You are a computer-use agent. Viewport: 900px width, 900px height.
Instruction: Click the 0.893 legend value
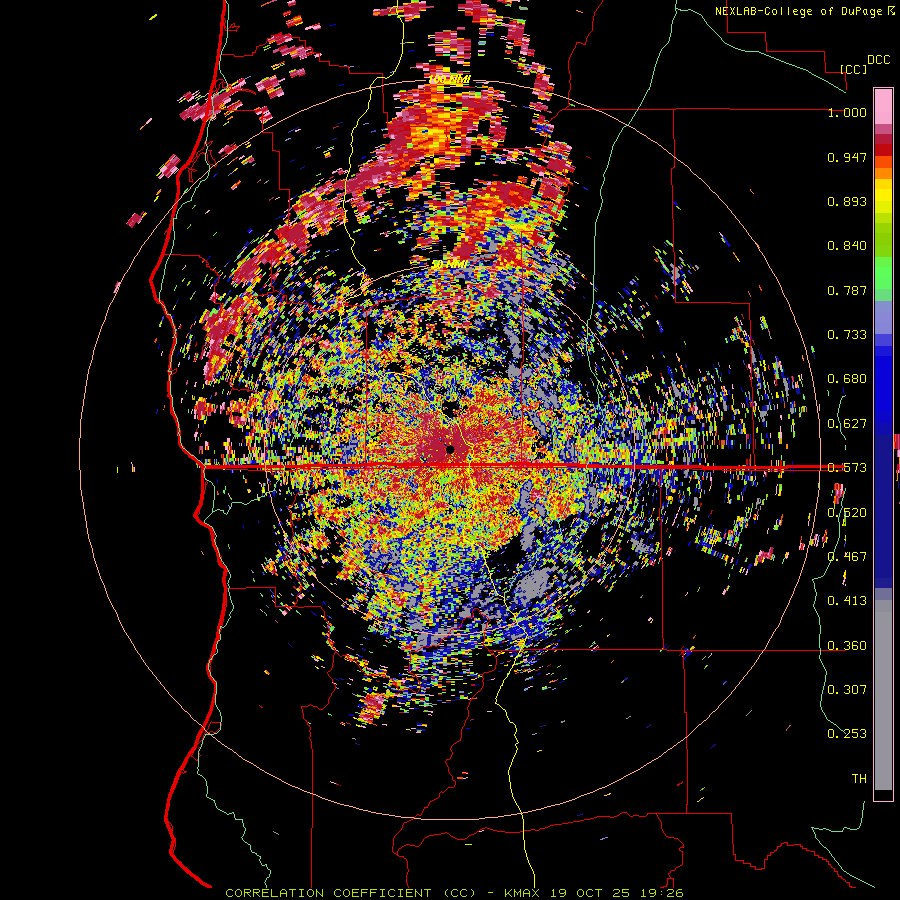[x=847, y=201]
